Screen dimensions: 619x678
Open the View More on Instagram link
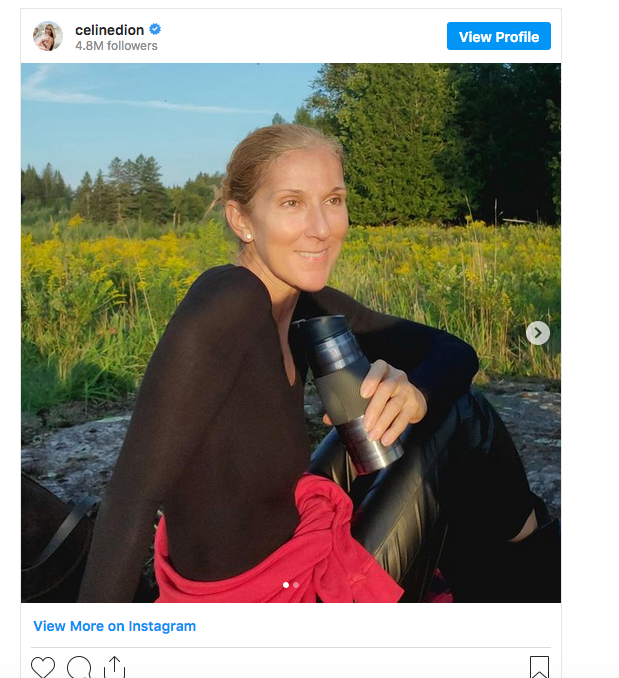115,626
